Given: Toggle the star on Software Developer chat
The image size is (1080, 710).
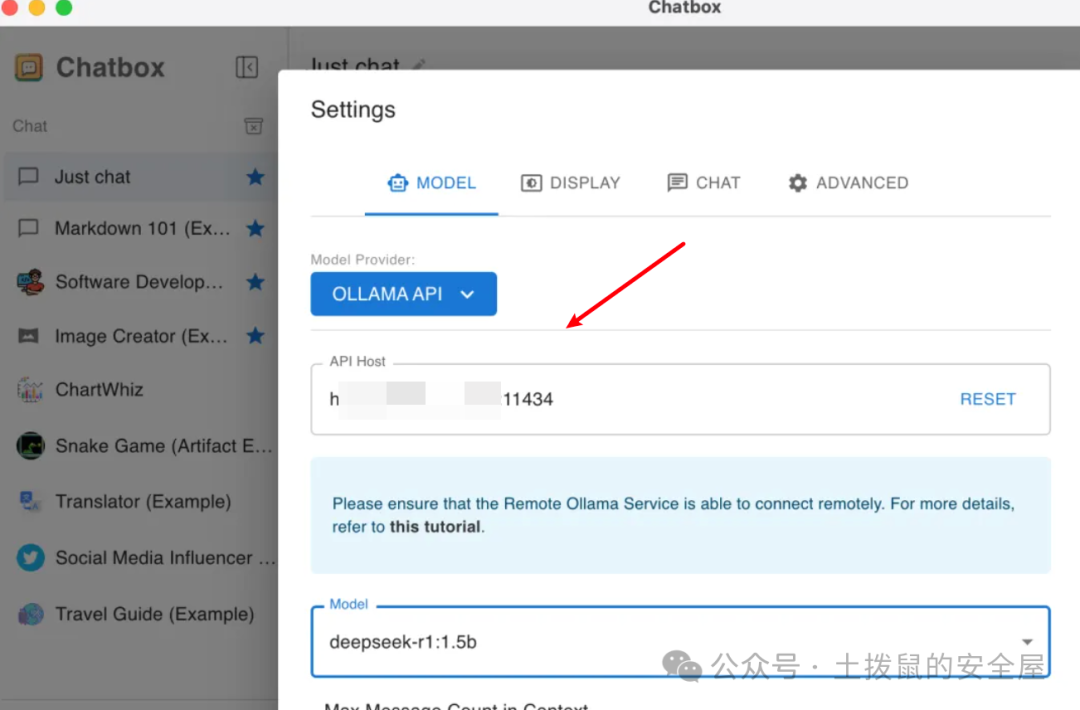Looking at the screenshot, I should (256, 282).
